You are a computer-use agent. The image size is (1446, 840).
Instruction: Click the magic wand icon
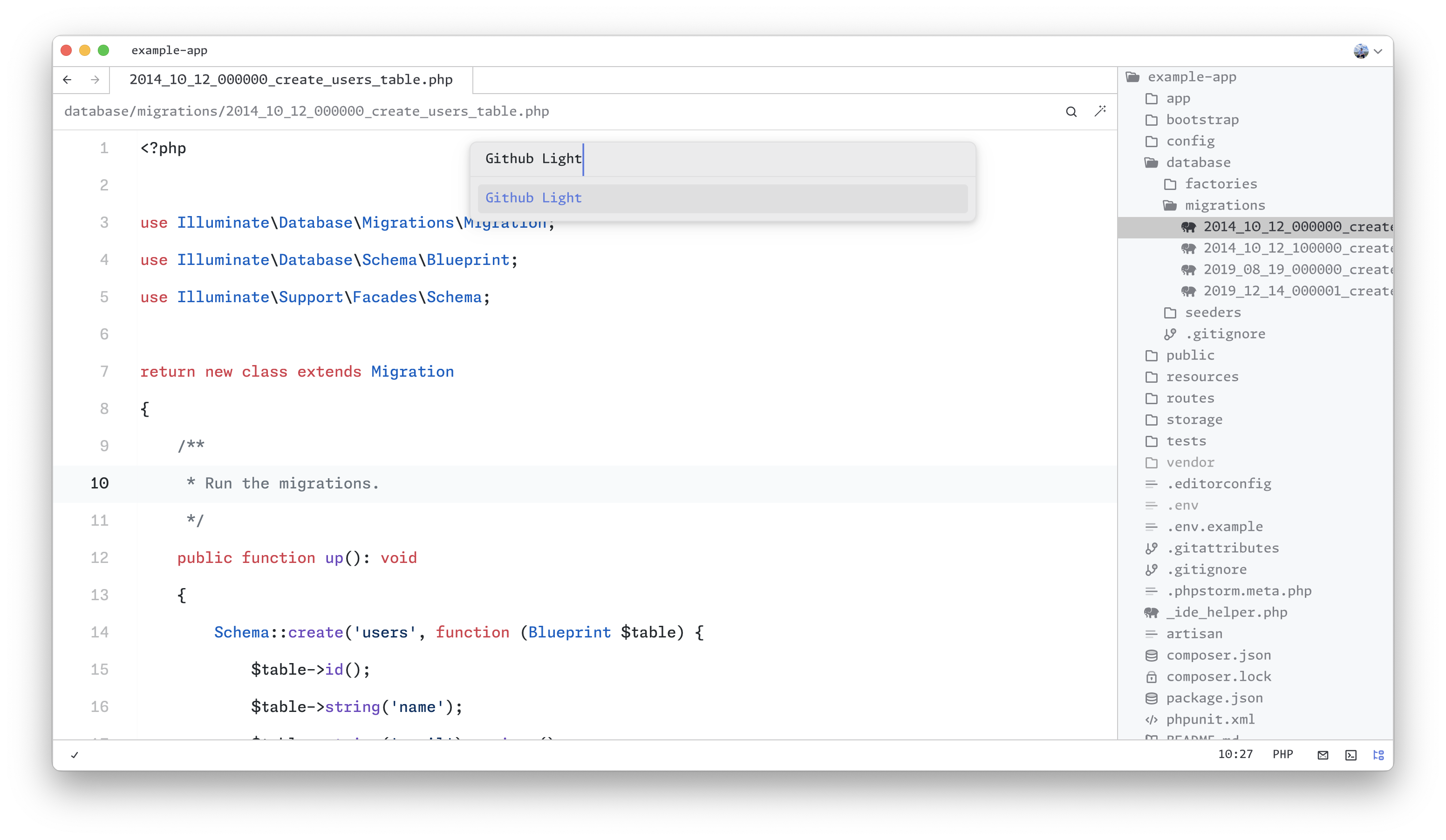1099,111
